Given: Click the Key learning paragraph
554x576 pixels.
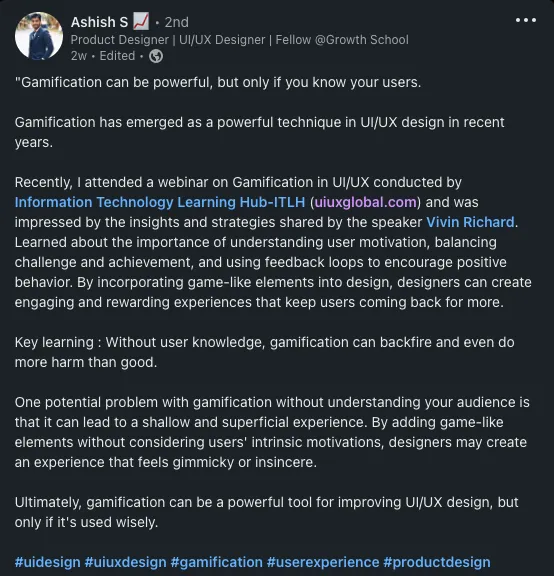Looking at the screenshot, I should tap(265, 352).
